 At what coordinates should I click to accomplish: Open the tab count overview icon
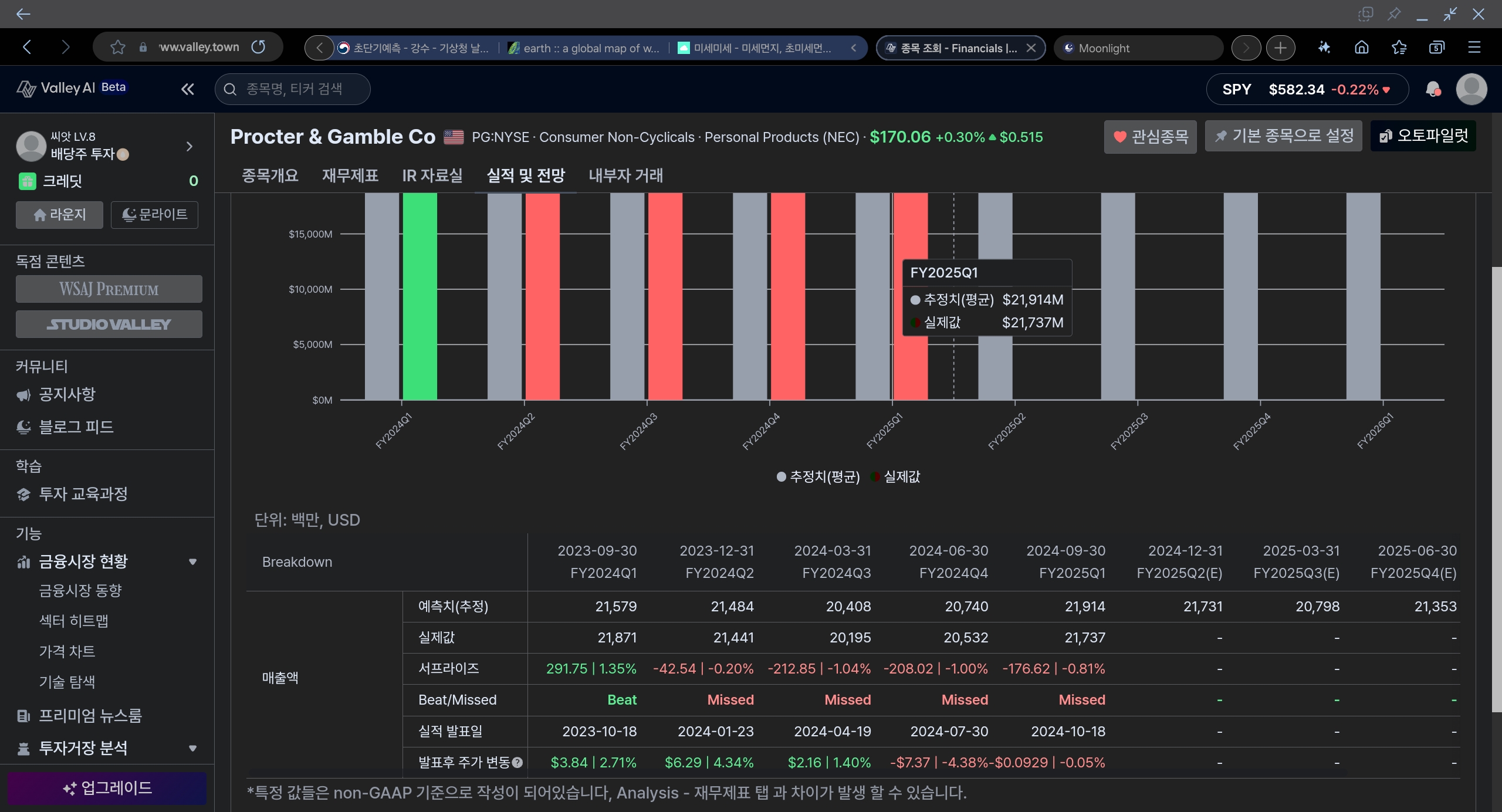(1436, 48)
